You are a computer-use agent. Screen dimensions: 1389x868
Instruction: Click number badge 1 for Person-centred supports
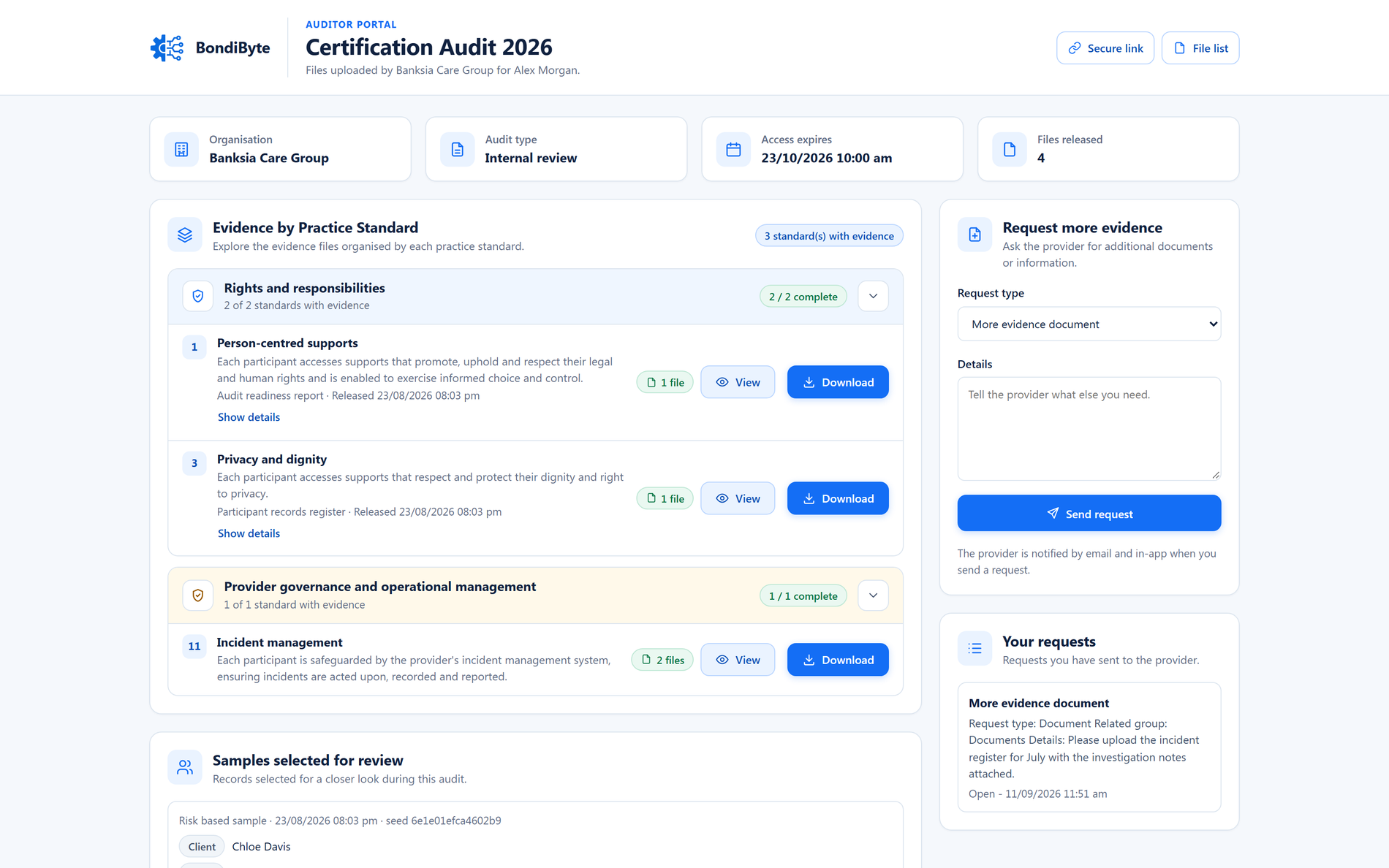point(194,347)
